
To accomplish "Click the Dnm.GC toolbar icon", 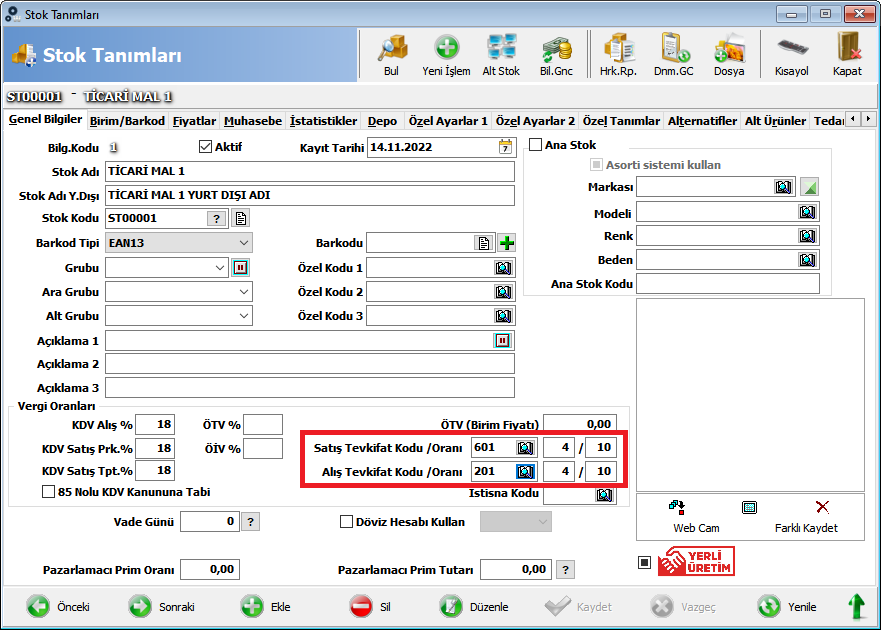I will coord(674,55).
